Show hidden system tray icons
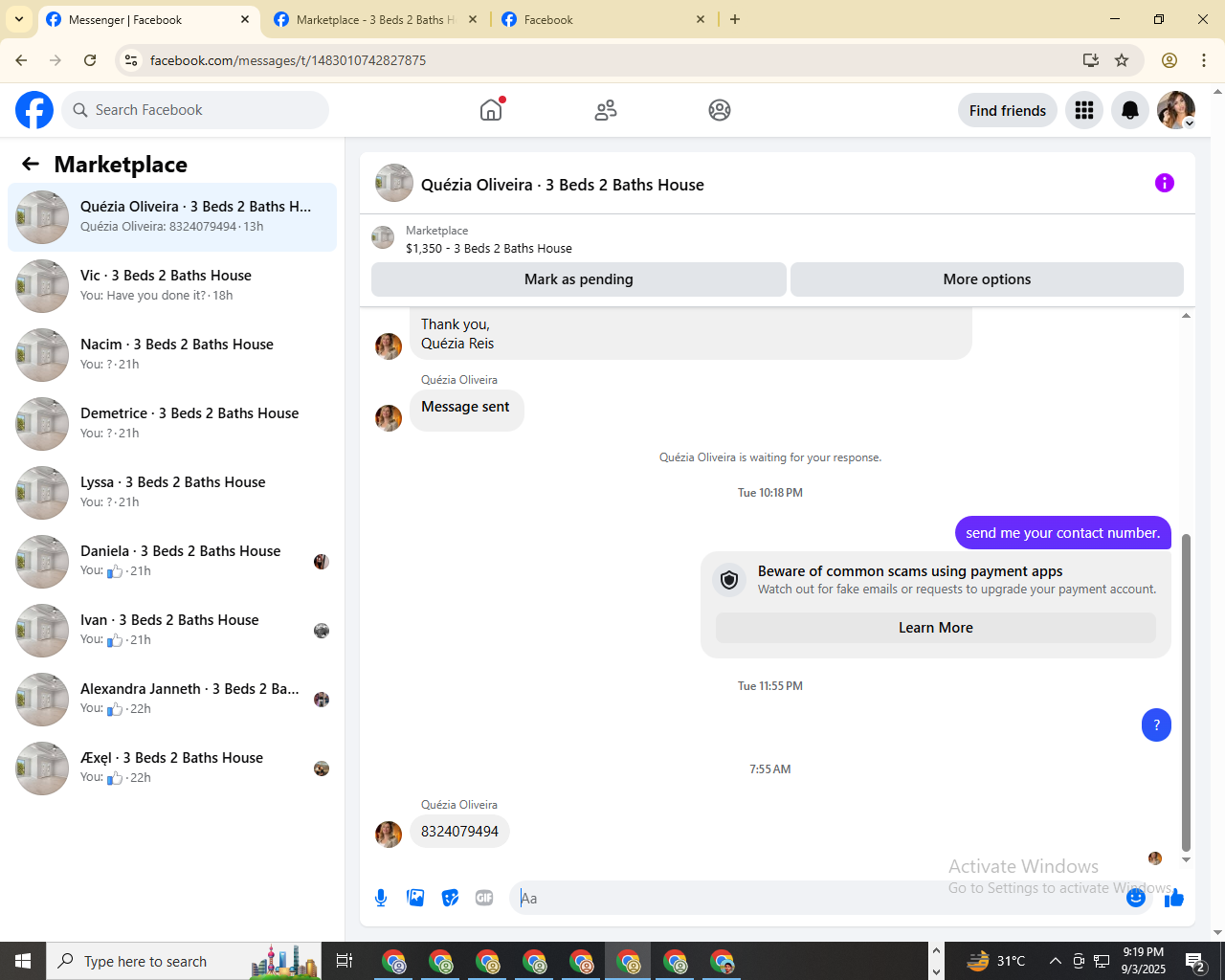This screenshot has width=1225, height=980. (1055, 961)
